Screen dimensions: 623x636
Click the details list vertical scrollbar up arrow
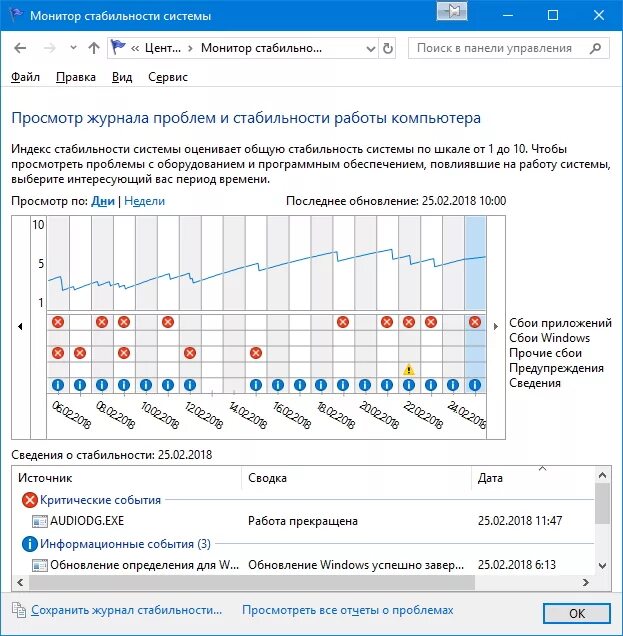[x=602, y=475]
